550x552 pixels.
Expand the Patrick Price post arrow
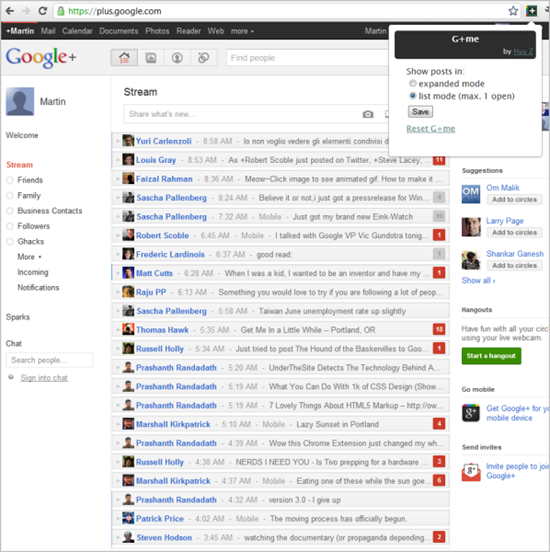(x=118, y=518)
